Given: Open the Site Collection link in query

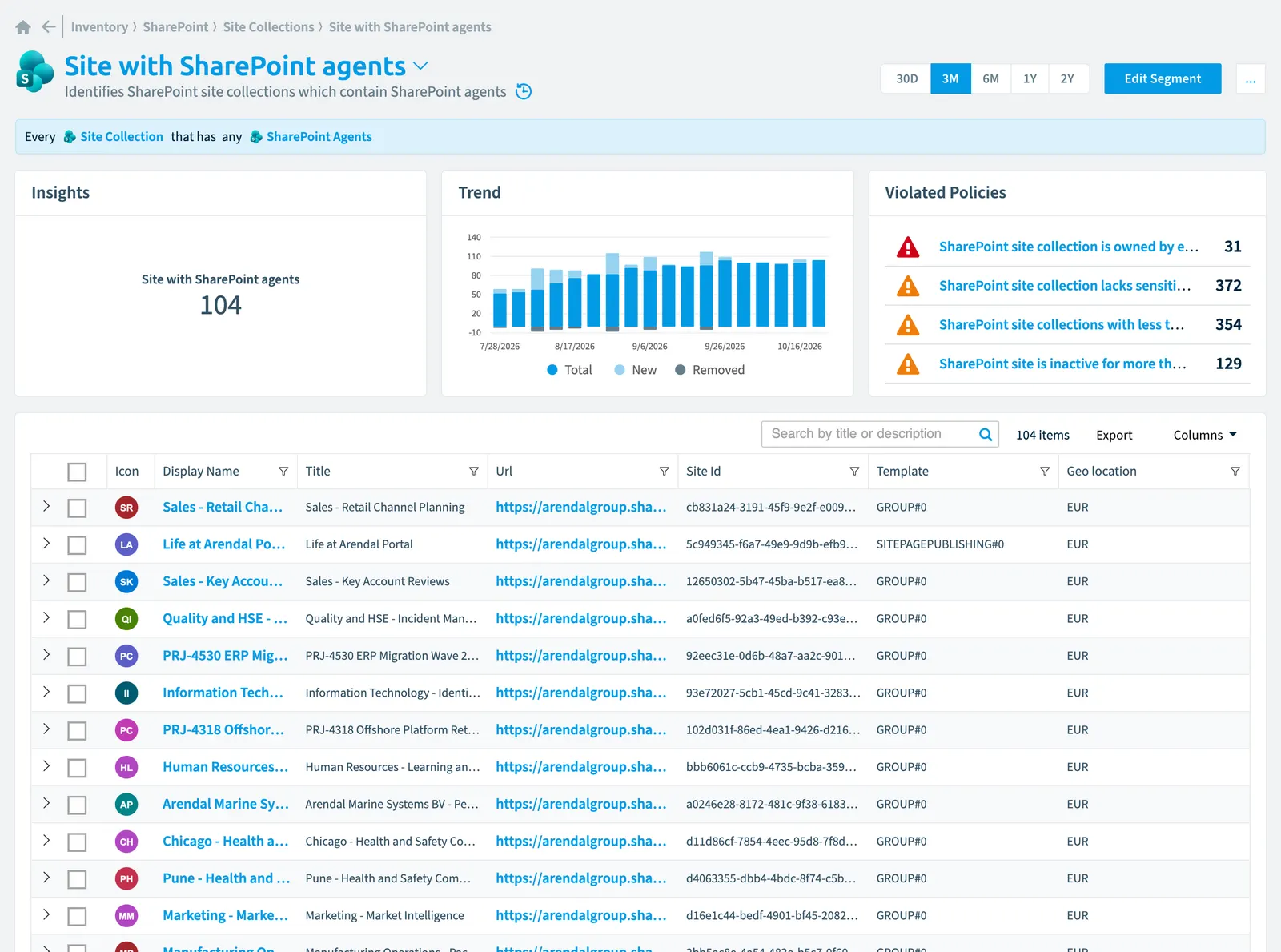Looking at the screenshot, I should (x=122, y=137).
